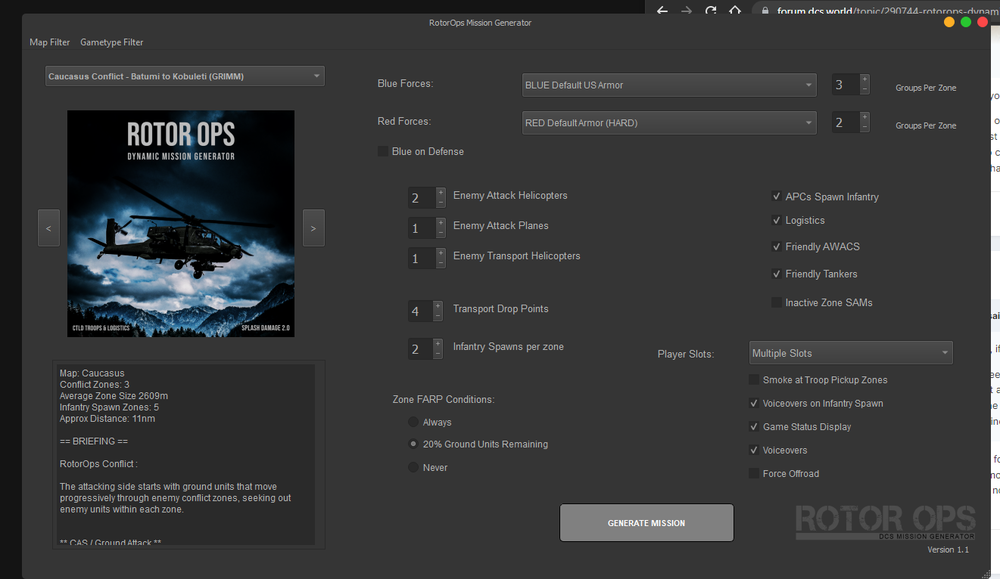The image size is (1000, 579).
Task: Enable the Force Offroad checkbox
Action: click(x=754, y=473)
